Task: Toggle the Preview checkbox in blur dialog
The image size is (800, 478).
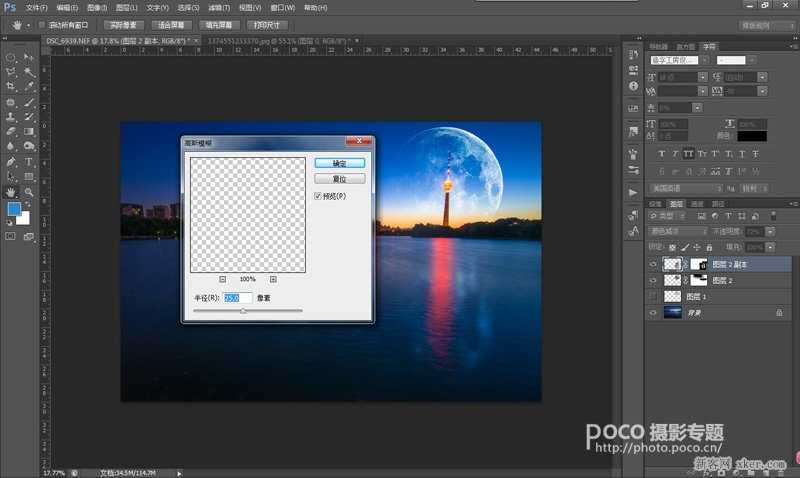Action: point(317,196)
